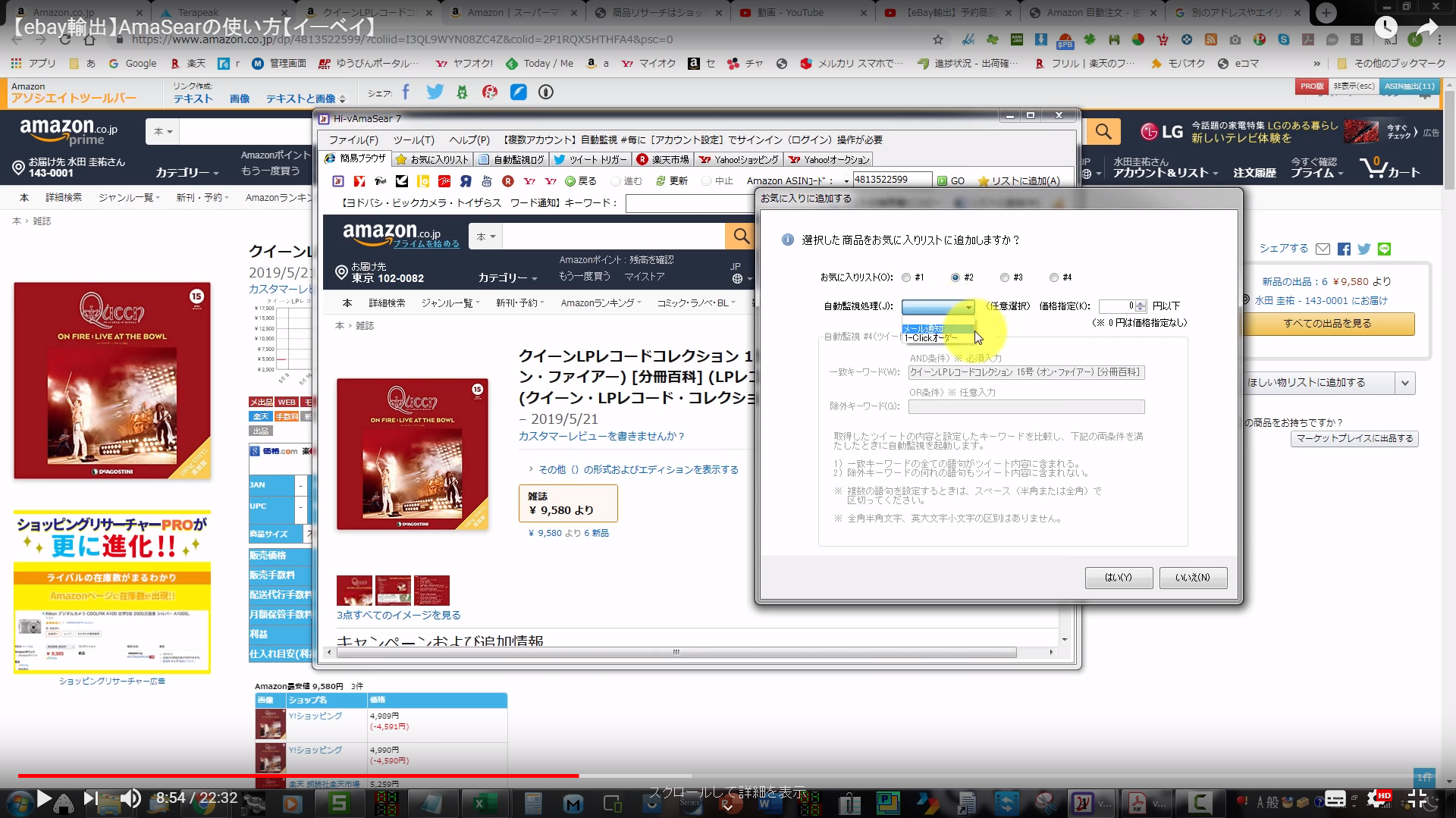
Task: Select favorites list radio #1
Action: (x=906, y=277)
